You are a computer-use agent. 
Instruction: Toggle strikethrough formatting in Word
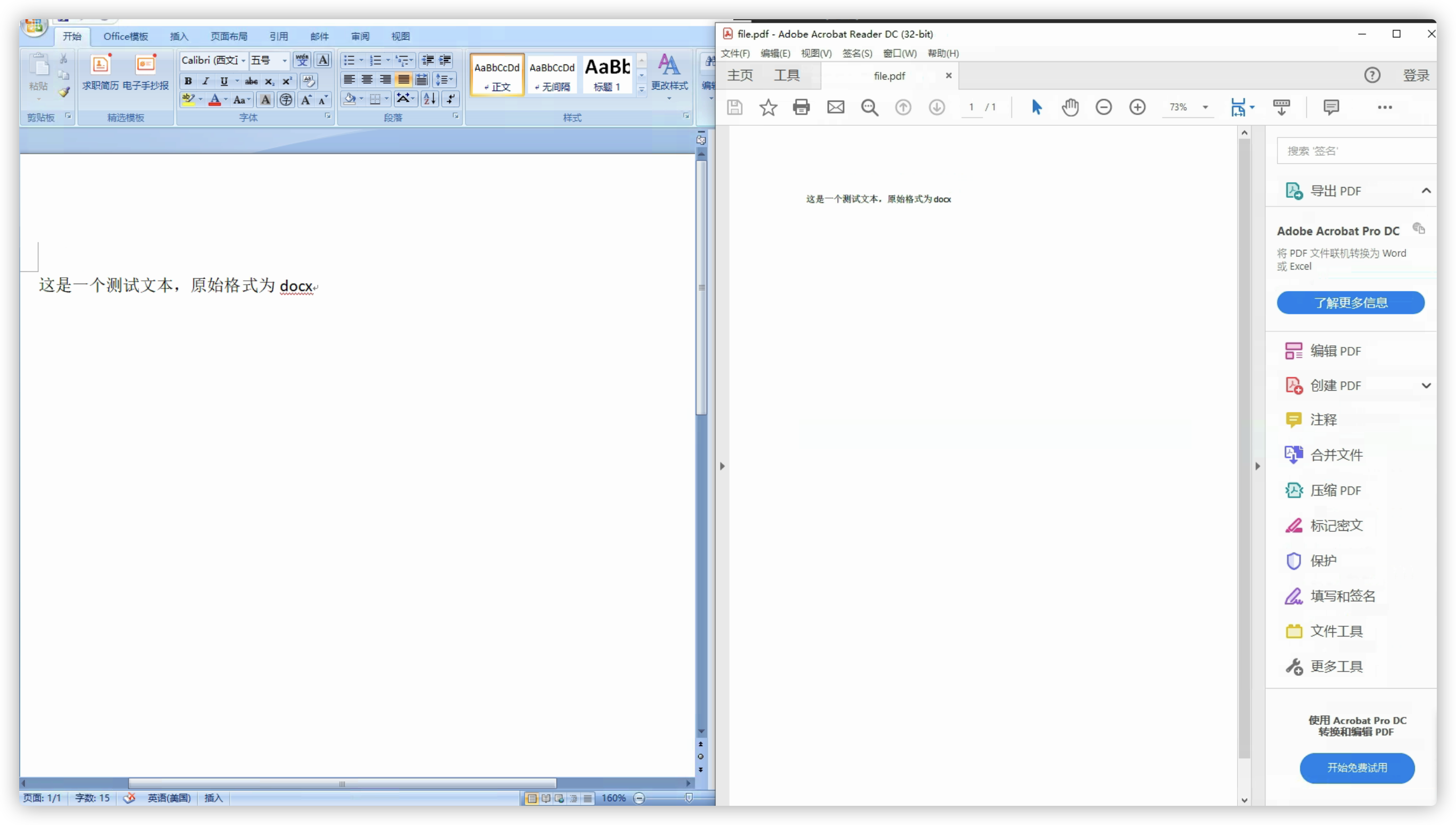click(x=251, y=81)
